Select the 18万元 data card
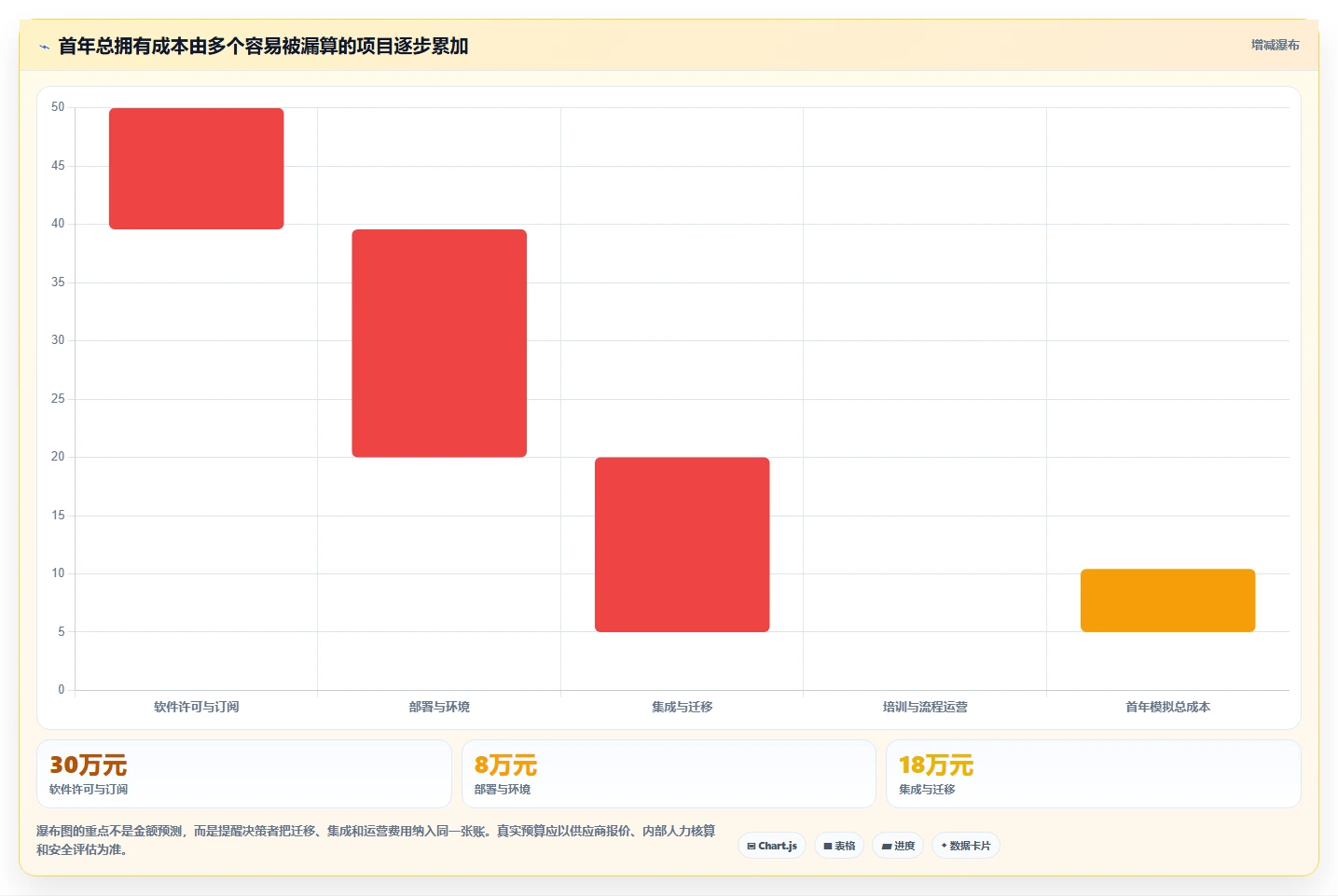This screenshot has width=1338, height=896. click(x=1093, y=774)
